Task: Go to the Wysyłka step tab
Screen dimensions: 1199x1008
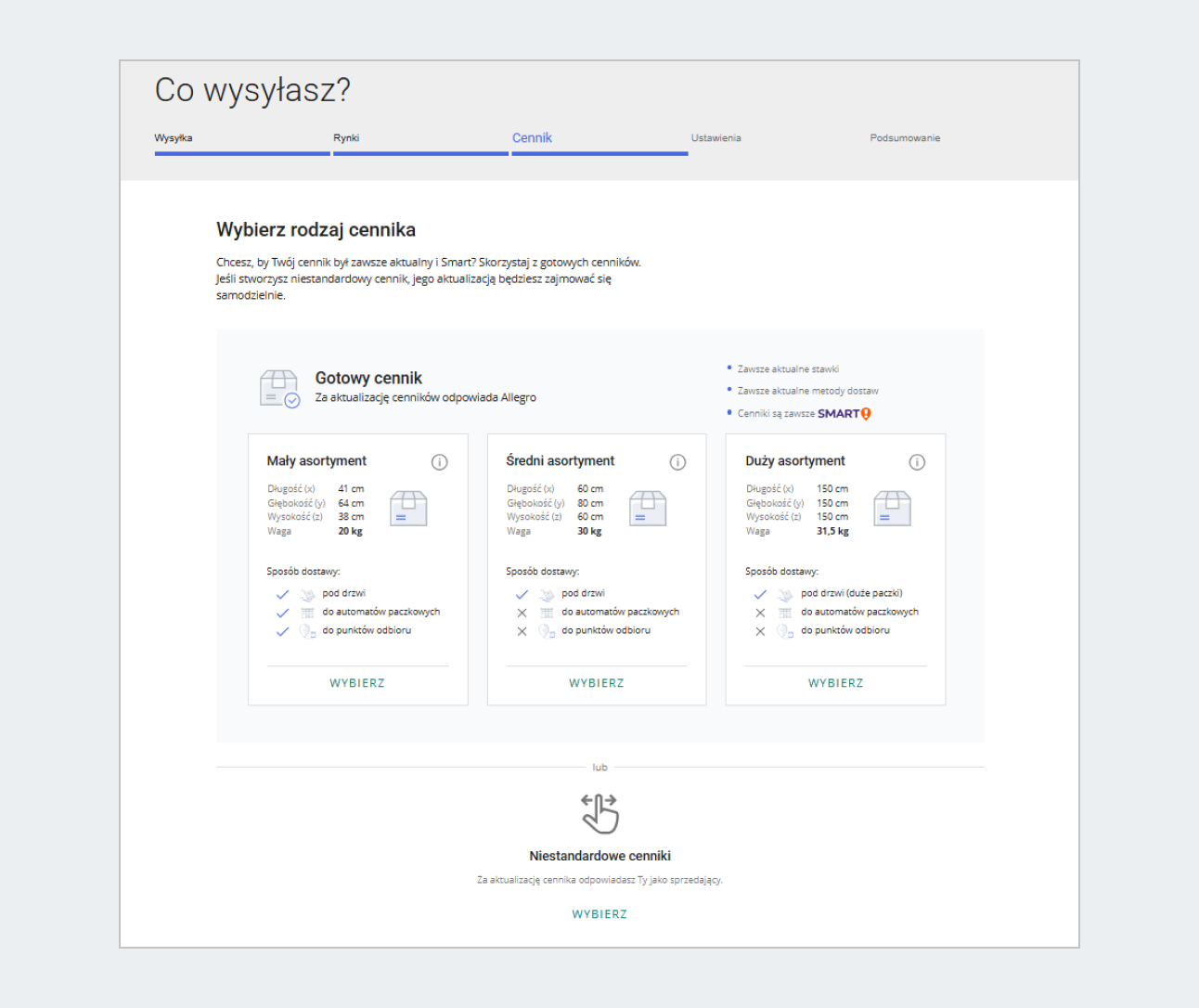Action: [x=174, y=138]
